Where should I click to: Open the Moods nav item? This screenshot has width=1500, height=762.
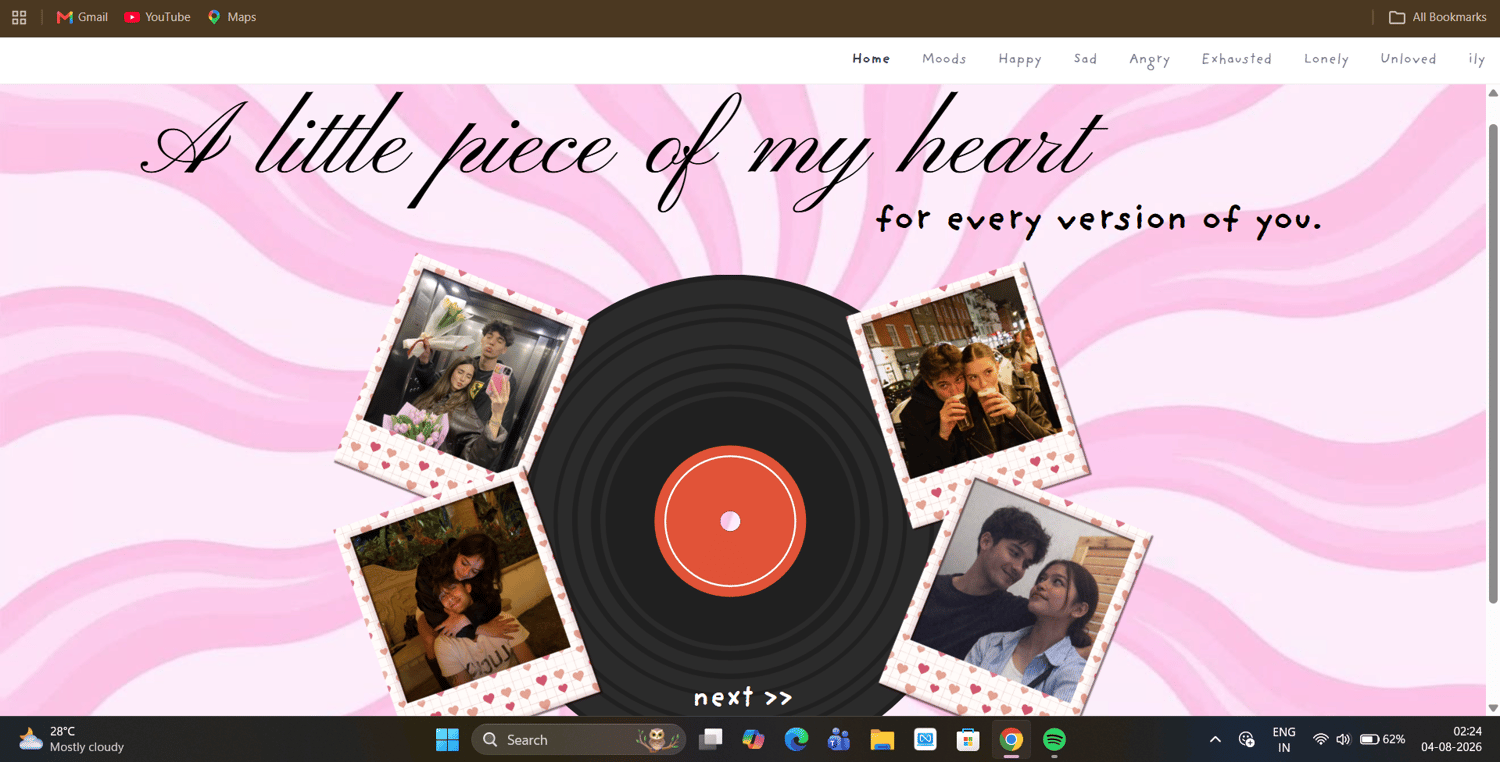tap(944, 59)
